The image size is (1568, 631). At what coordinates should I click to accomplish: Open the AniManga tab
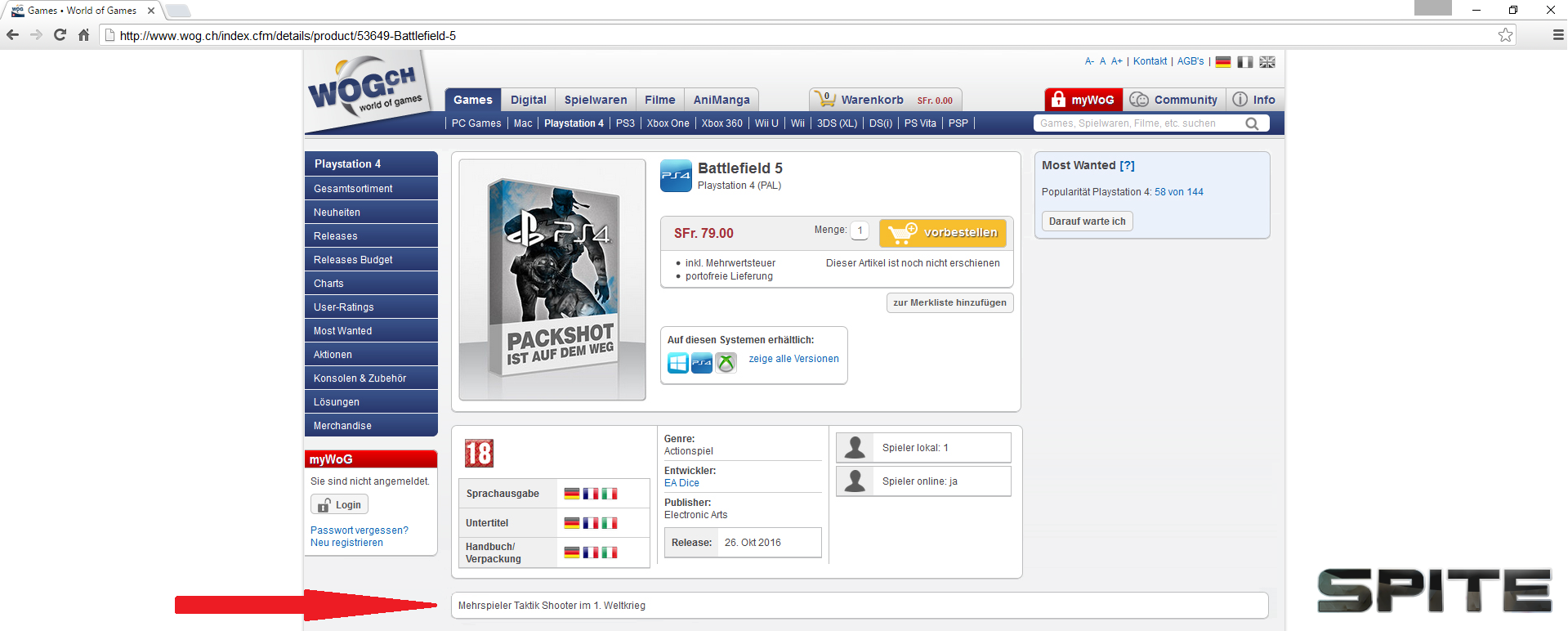tap(721, 100)
